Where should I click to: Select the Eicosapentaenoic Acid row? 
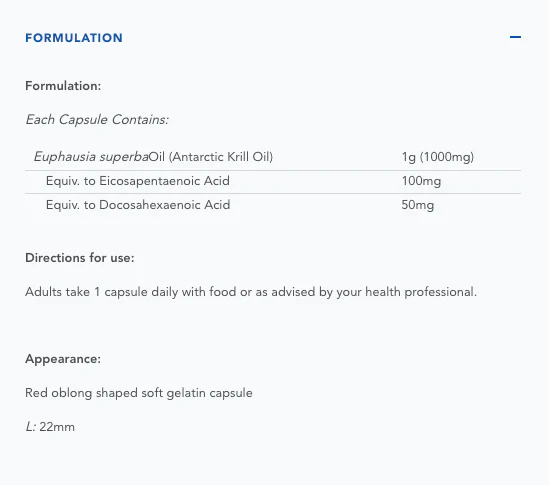coord(273,182)
